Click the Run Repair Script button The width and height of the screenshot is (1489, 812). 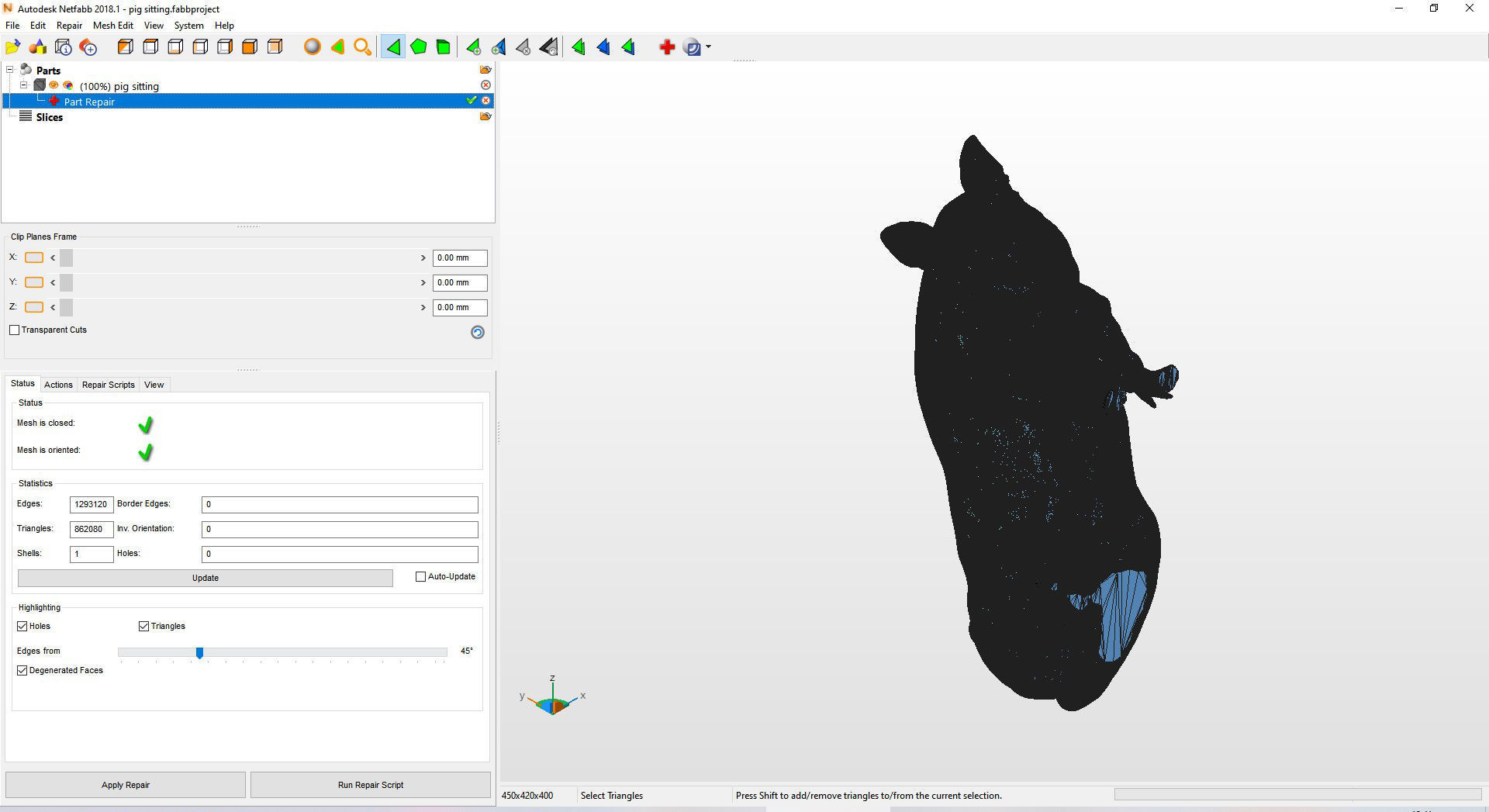coord(371,785)
